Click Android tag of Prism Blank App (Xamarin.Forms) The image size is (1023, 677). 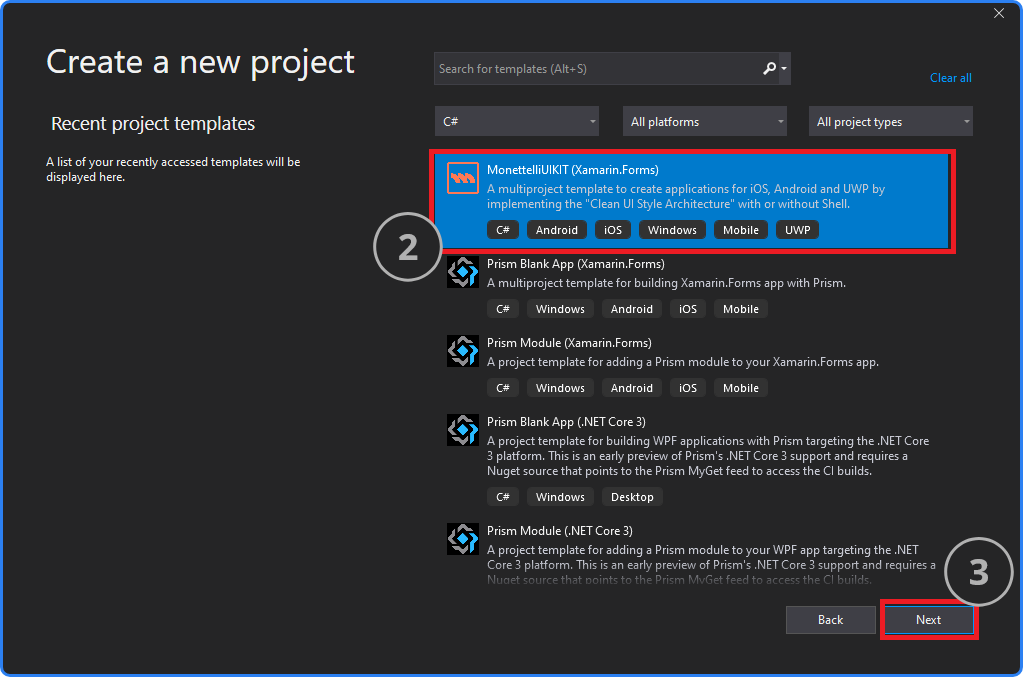tap(632, 308)
